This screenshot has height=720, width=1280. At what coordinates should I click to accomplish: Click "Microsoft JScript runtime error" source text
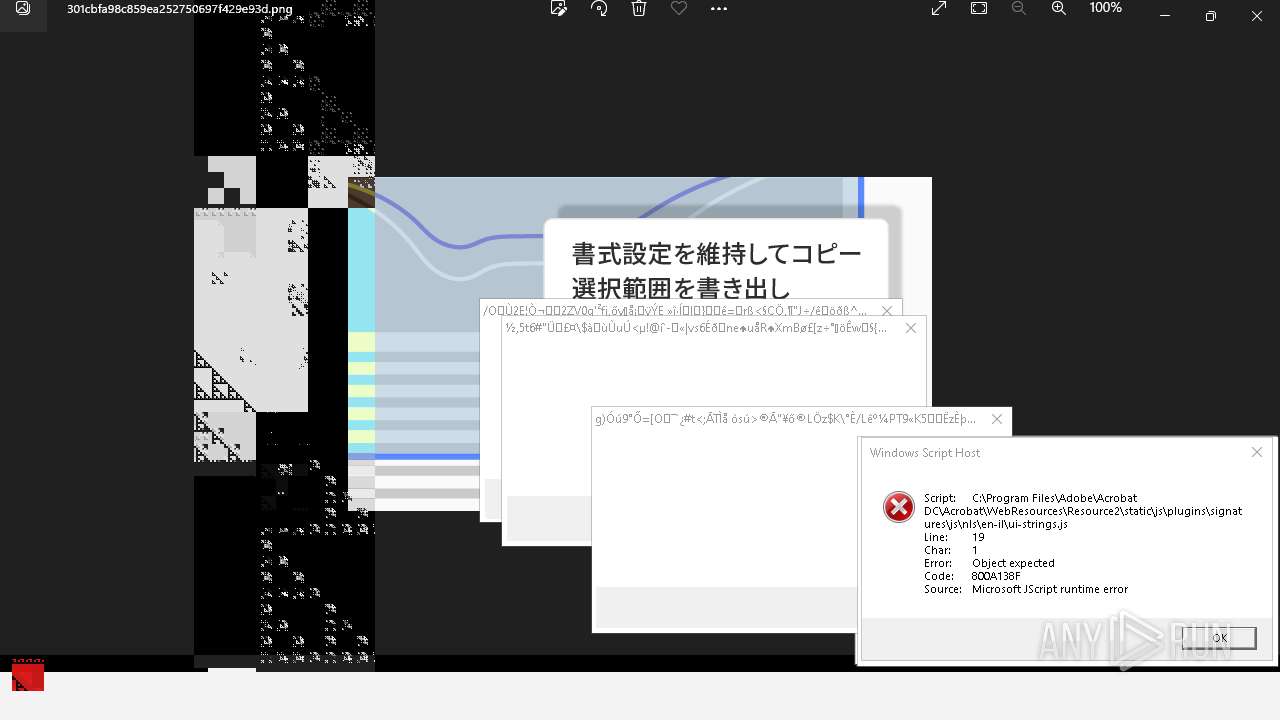point(1050,589)
